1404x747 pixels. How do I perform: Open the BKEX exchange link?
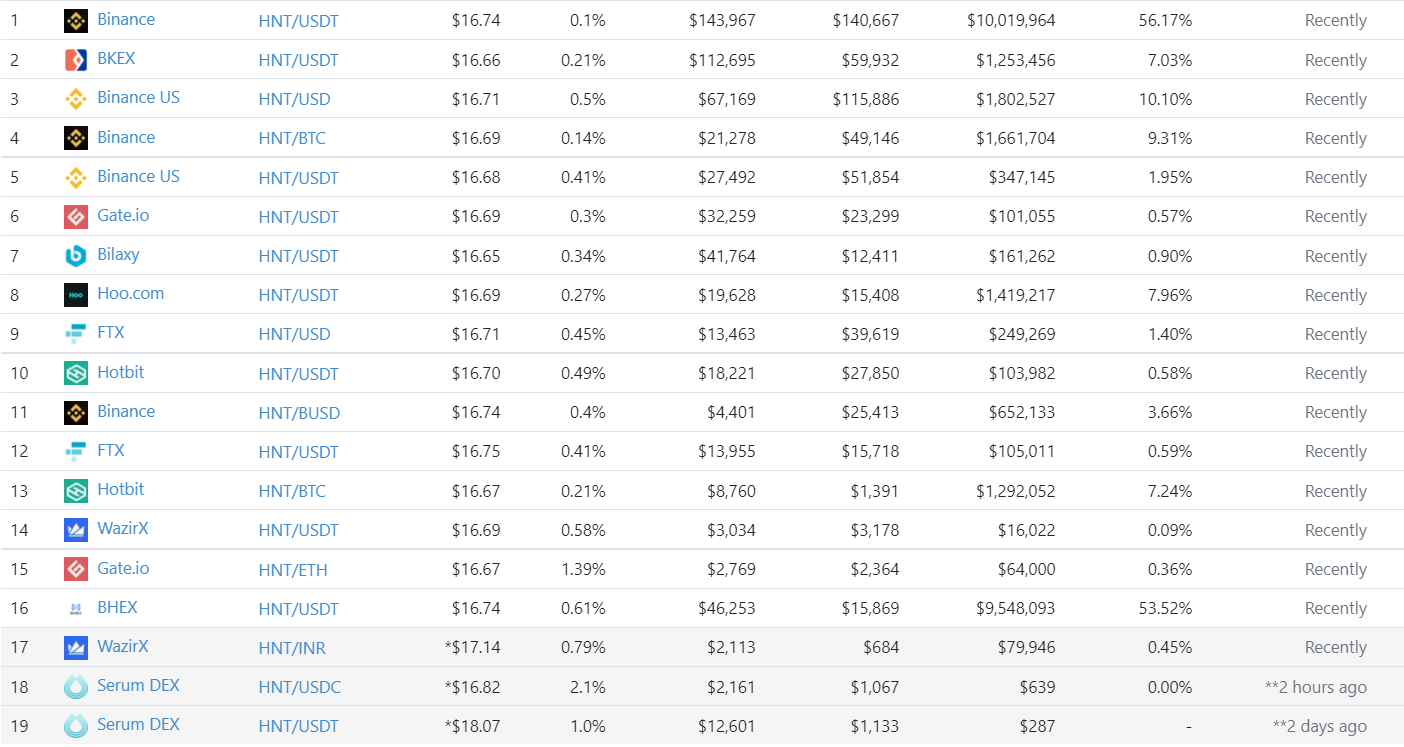point(116,59)
